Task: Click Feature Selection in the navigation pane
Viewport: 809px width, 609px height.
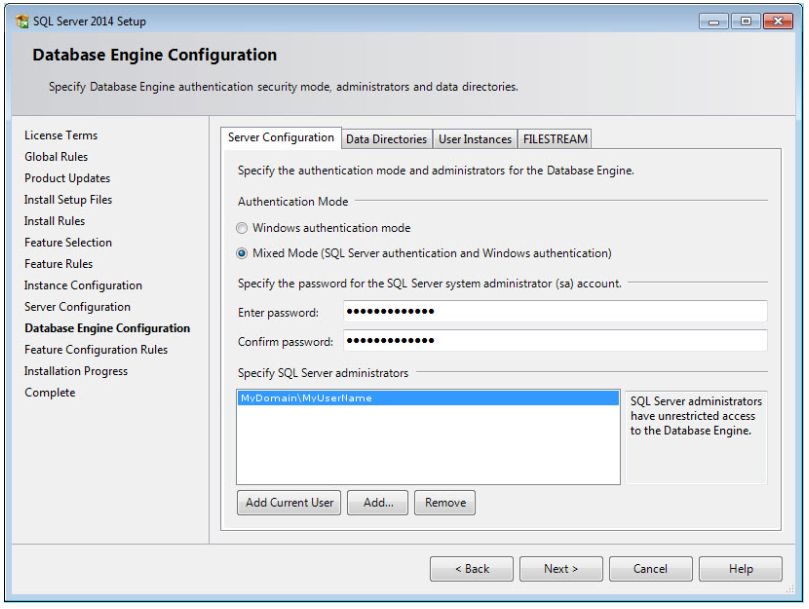Action: point(67,242)
